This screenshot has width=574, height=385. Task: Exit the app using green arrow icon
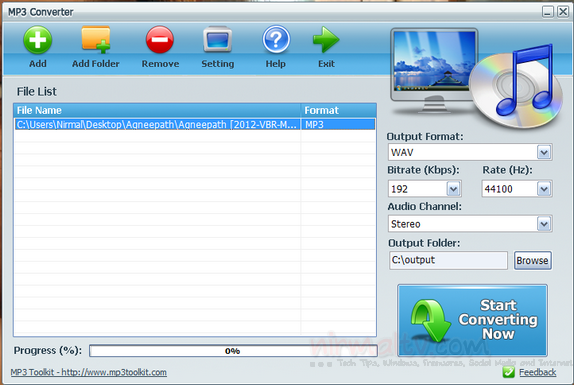tap(326, 40)
